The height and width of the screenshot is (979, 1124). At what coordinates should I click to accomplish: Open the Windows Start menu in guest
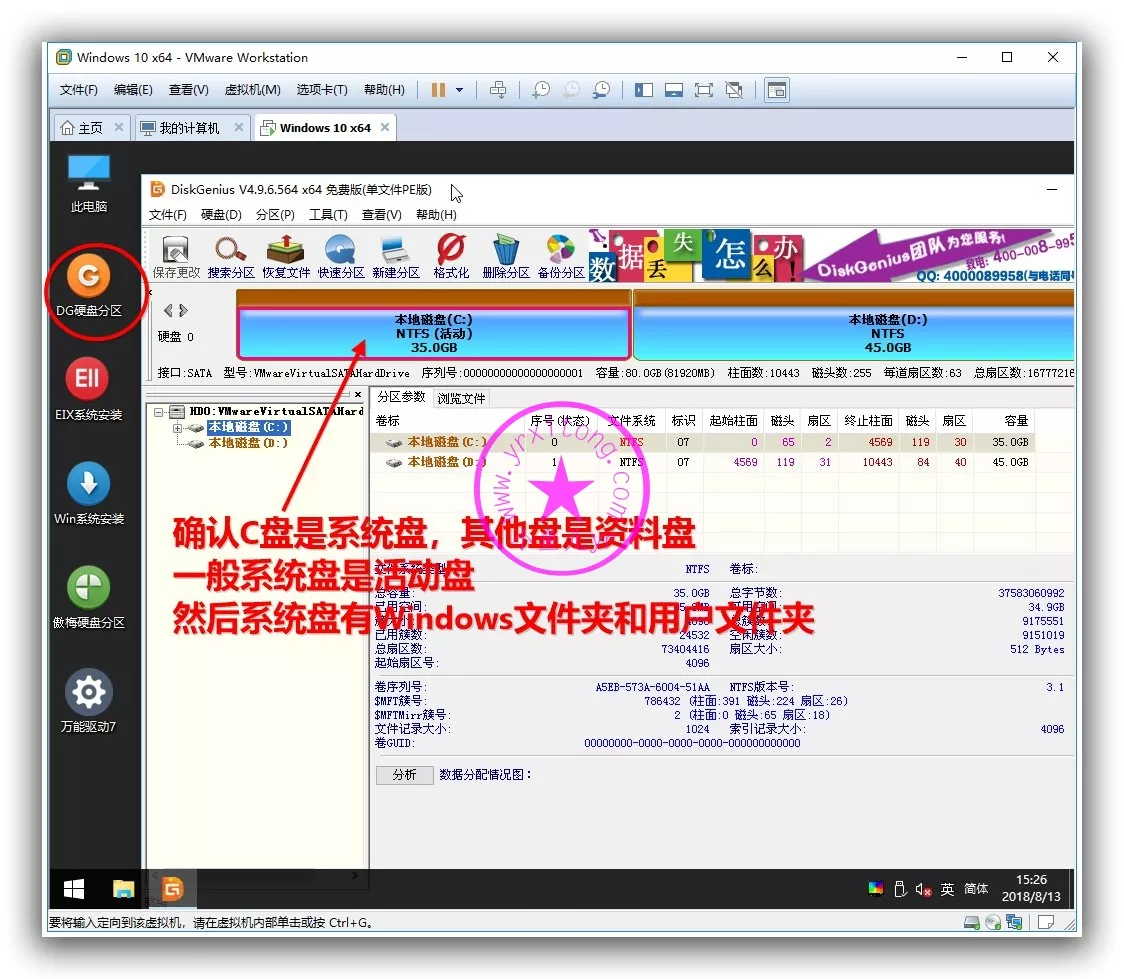74,889
